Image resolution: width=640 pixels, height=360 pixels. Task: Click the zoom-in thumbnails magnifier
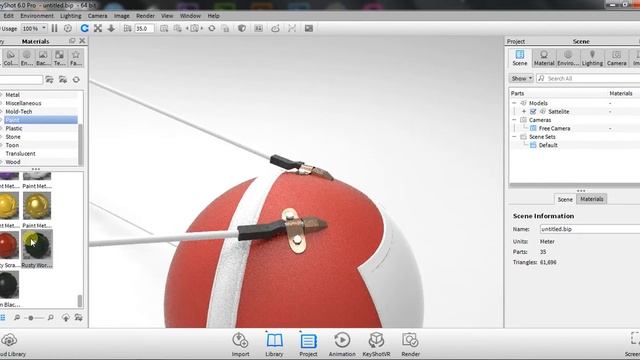[51, 317]
